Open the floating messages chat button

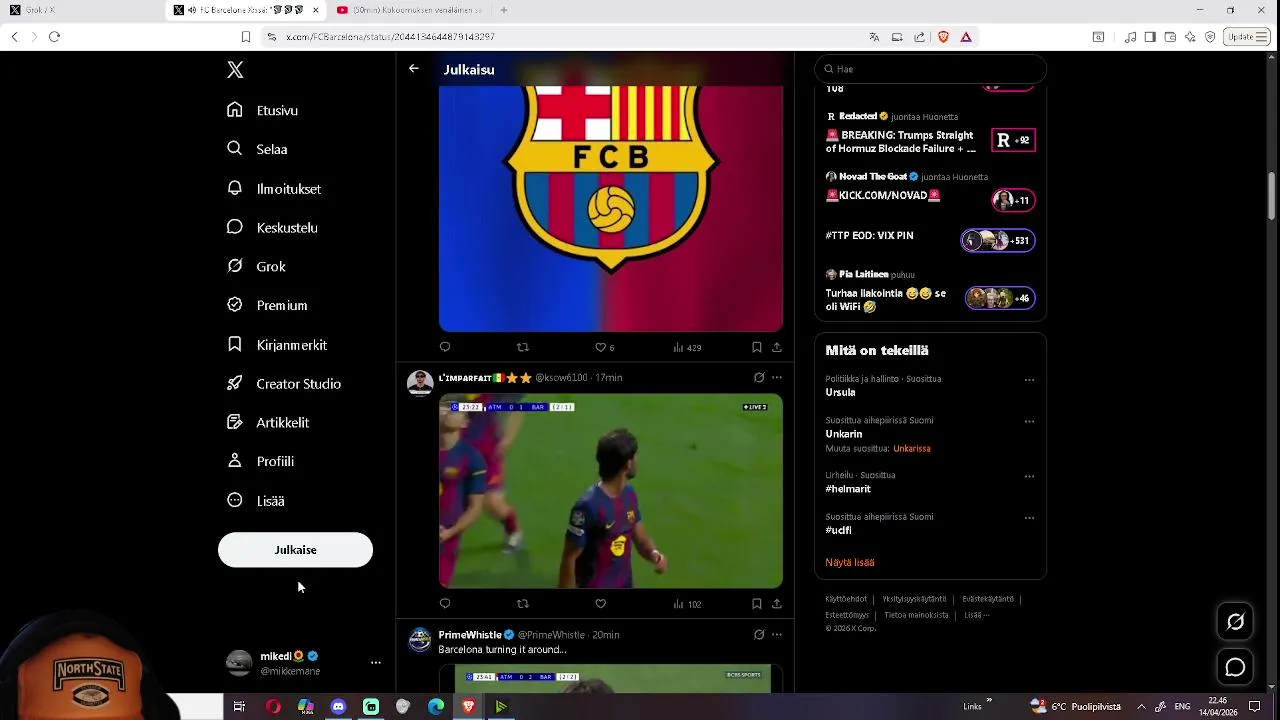[1235, 667]
